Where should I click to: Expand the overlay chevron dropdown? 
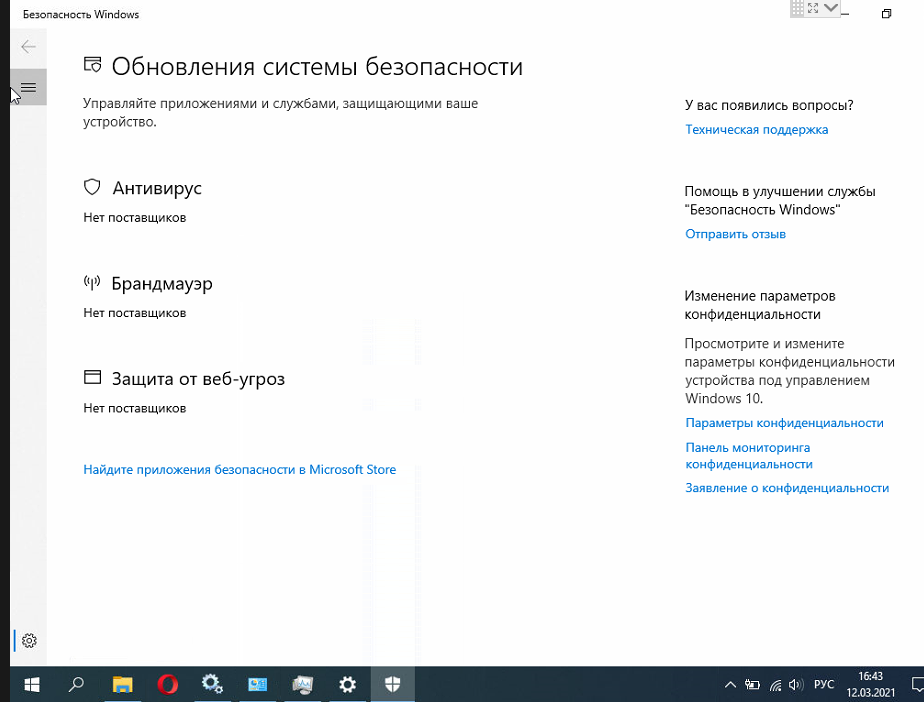pyautogui.click(x=831, y=8)
